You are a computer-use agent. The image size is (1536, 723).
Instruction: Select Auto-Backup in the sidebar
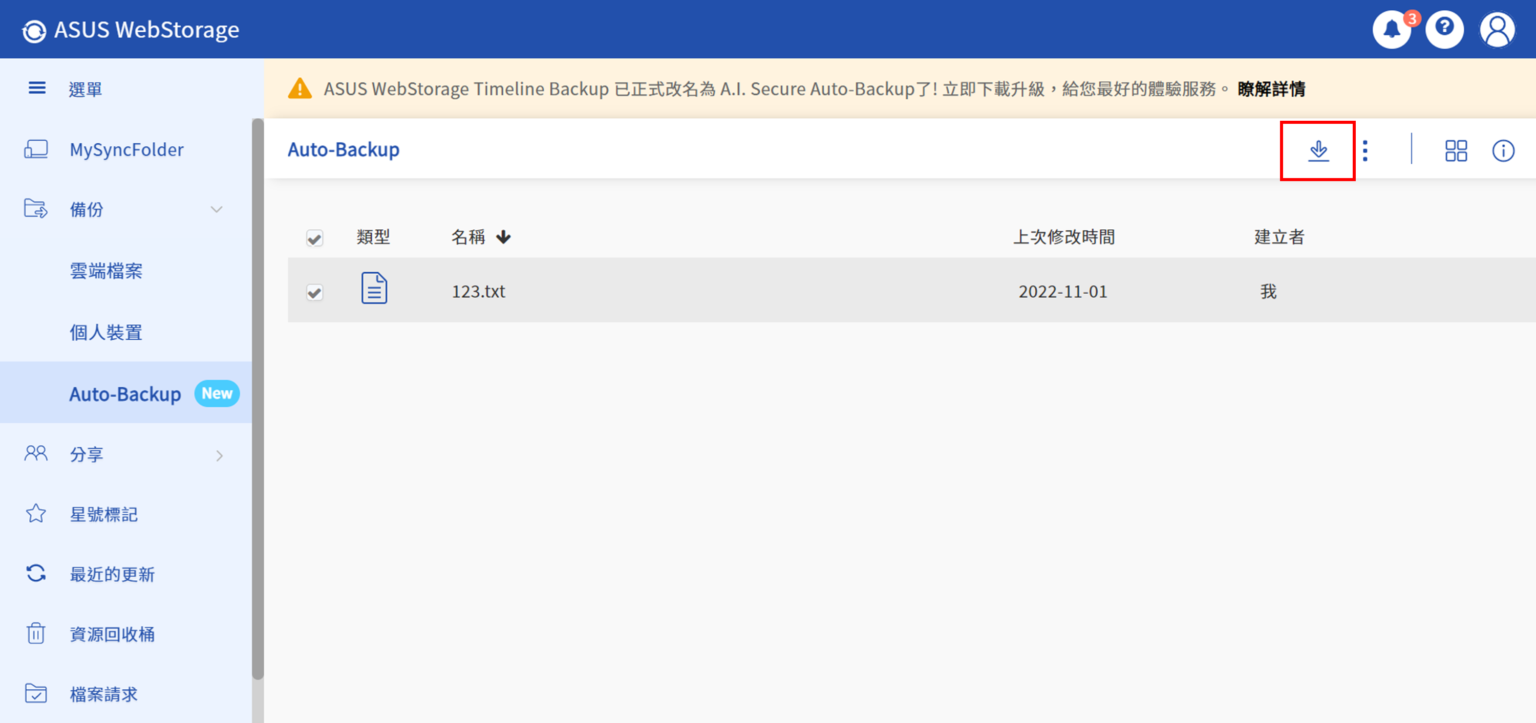tap(125, 393)
